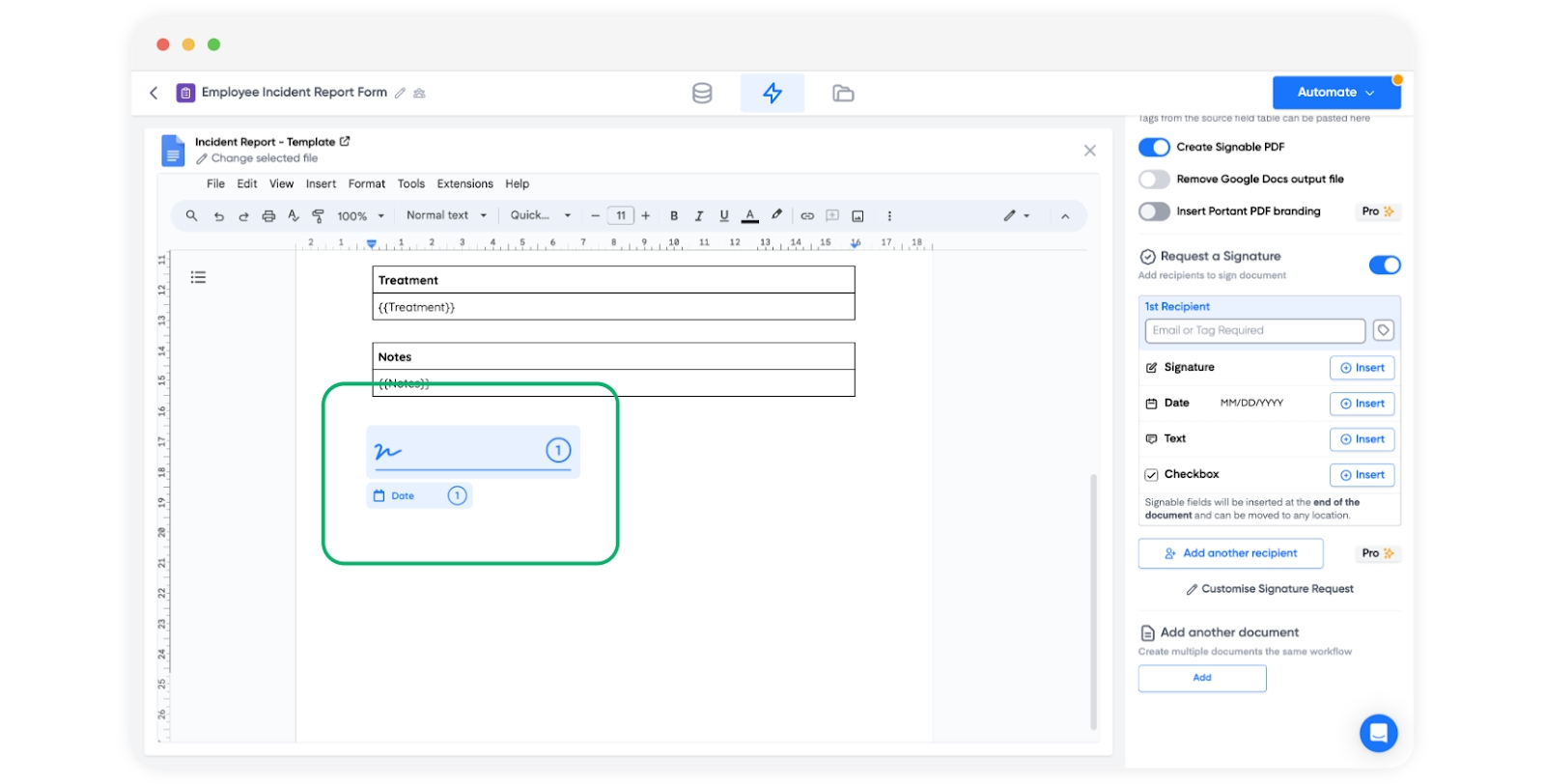The height and width of the screenshot is (784, 1545).
Task: Open the folder outputs icon
Action: [843, 93]
